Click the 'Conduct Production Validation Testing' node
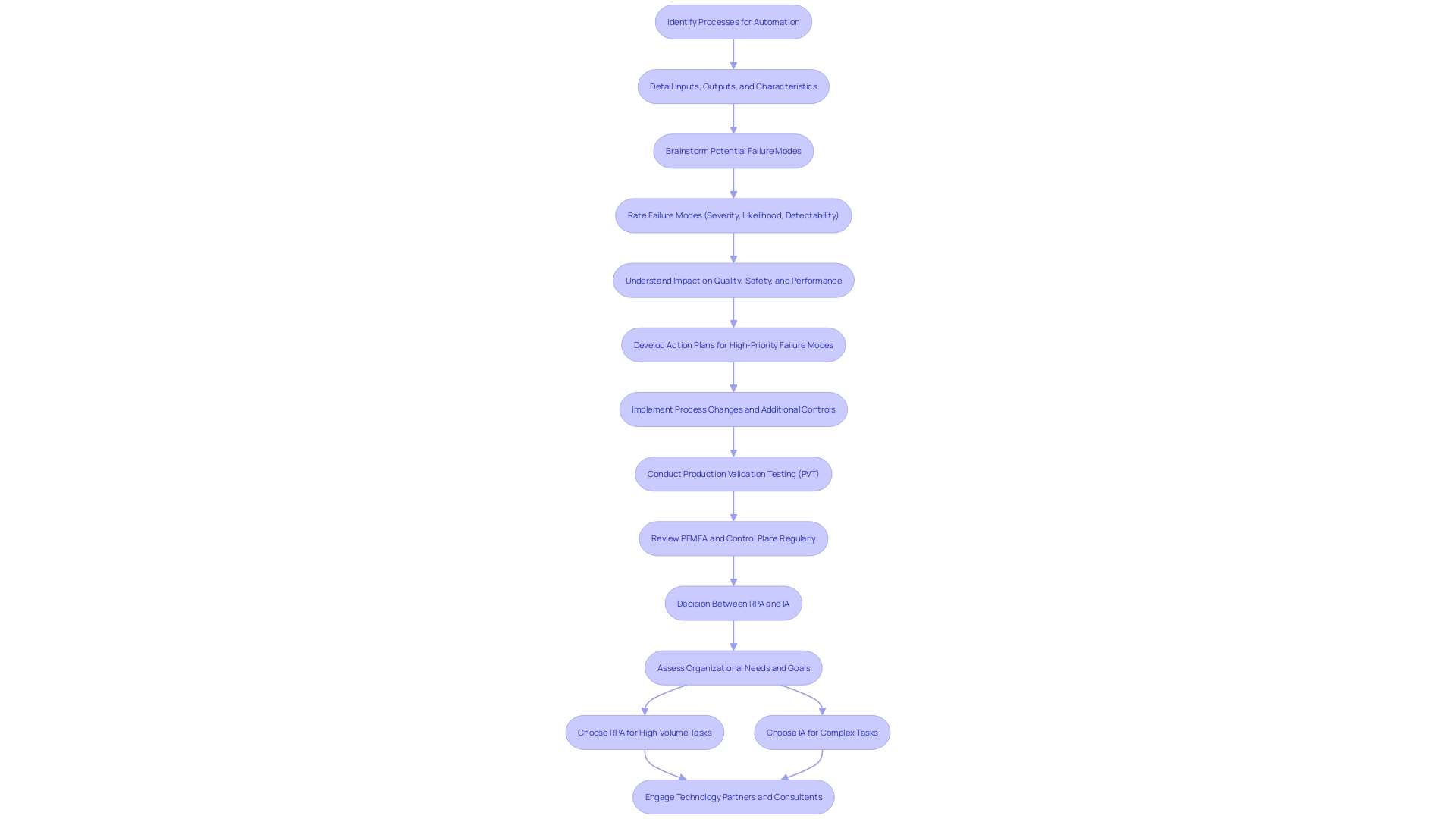Screen dimensions: 1456x819 coord(733,473)
